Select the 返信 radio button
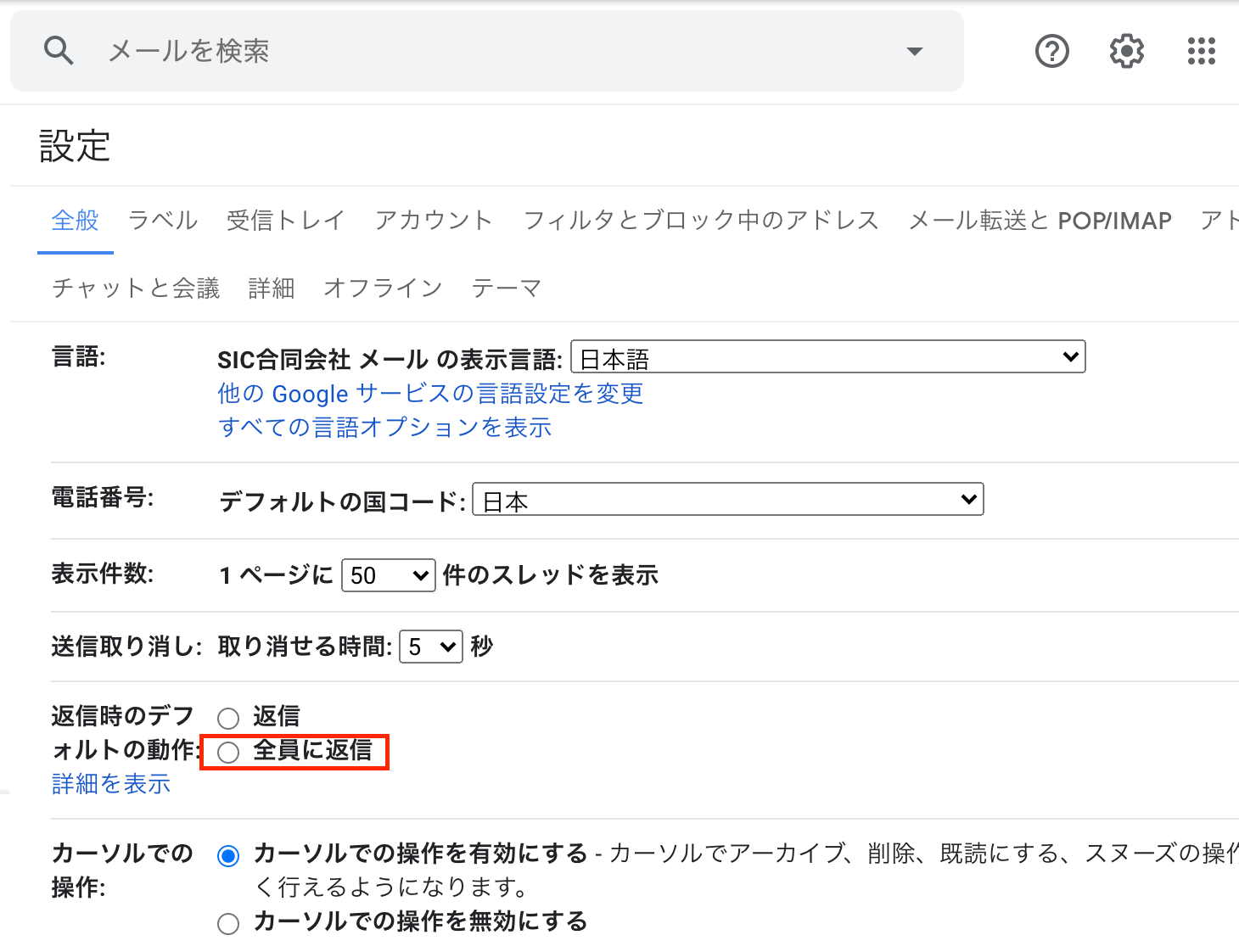1239x952 pixels. [x=227, y=717]
